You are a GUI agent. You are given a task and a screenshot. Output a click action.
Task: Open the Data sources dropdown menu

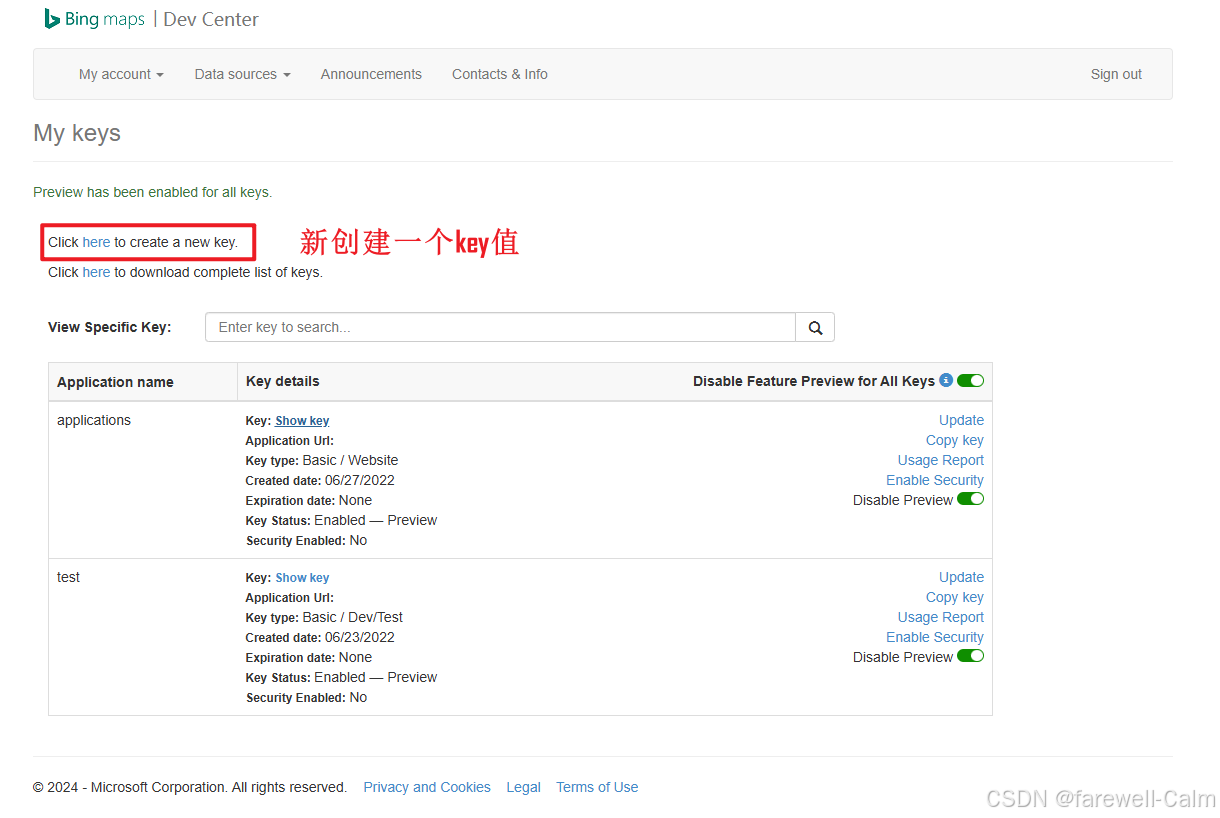[242, 74]
